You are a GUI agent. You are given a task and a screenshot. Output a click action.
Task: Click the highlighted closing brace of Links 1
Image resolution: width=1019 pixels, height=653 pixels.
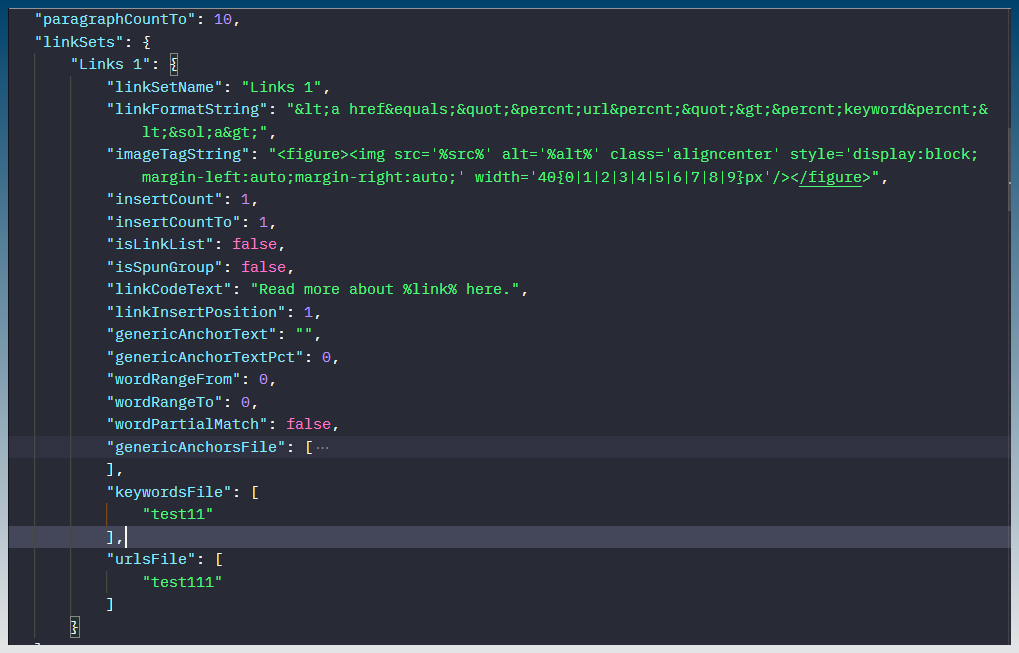pyautogui.click(x=74, y=627)
